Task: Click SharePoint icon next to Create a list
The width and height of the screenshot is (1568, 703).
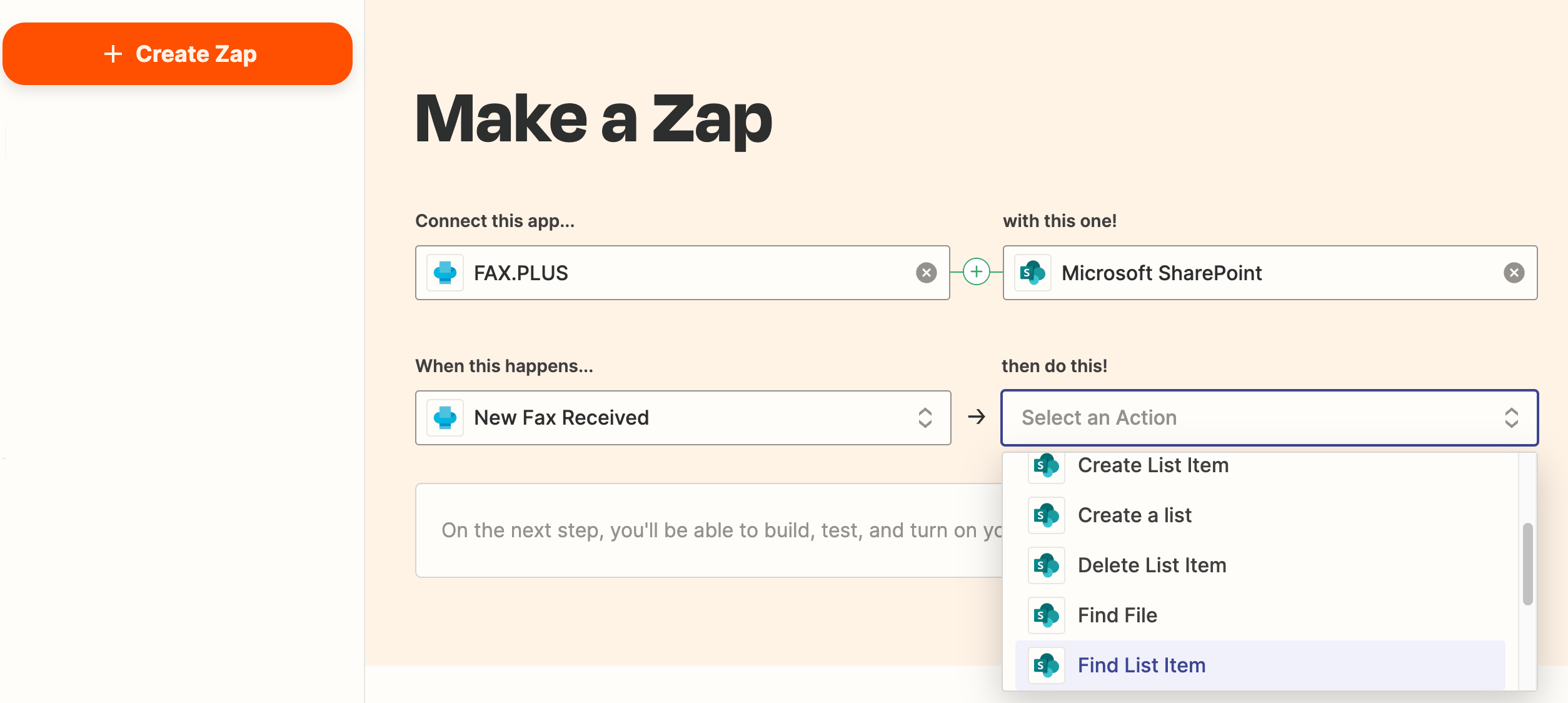Action: point(1046,515)
